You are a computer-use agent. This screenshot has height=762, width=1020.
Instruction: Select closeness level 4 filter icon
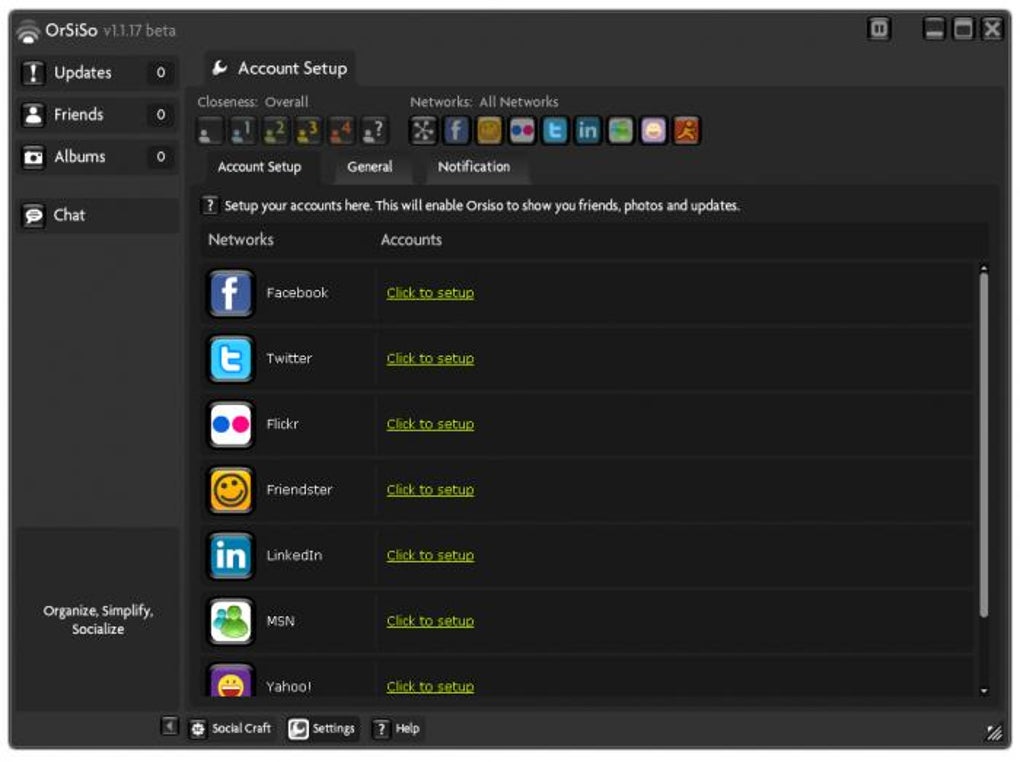coord(342,131)
